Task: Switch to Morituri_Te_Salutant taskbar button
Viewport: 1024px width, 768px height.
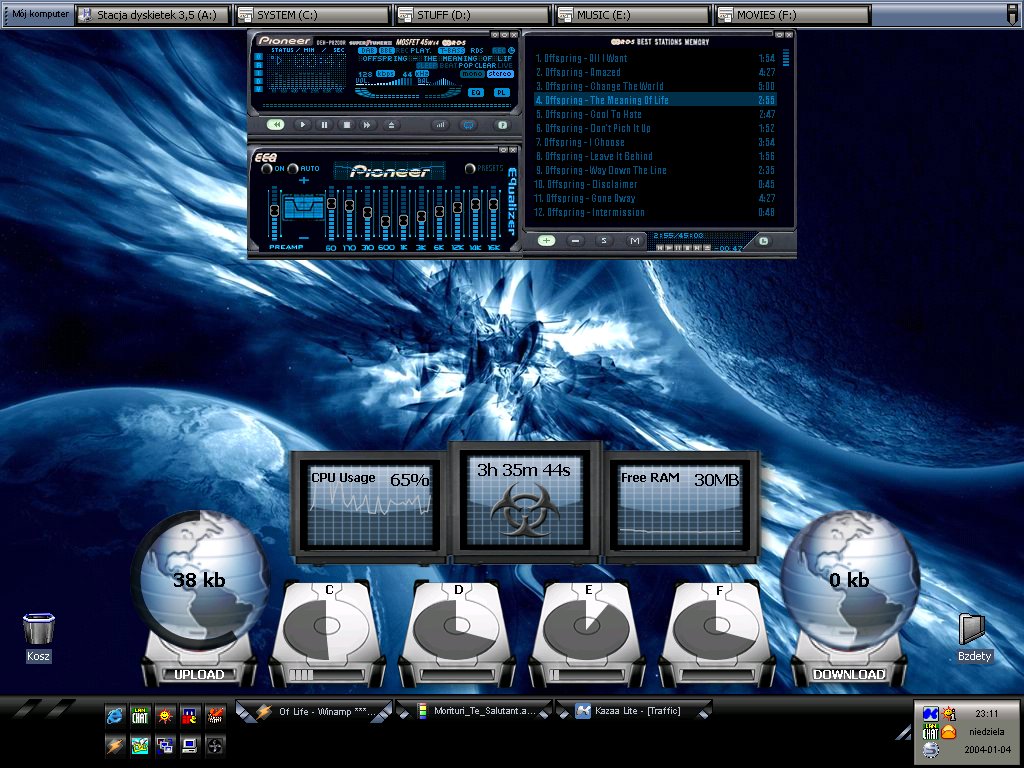Action: pyautogui.click(x=475, y=711)
